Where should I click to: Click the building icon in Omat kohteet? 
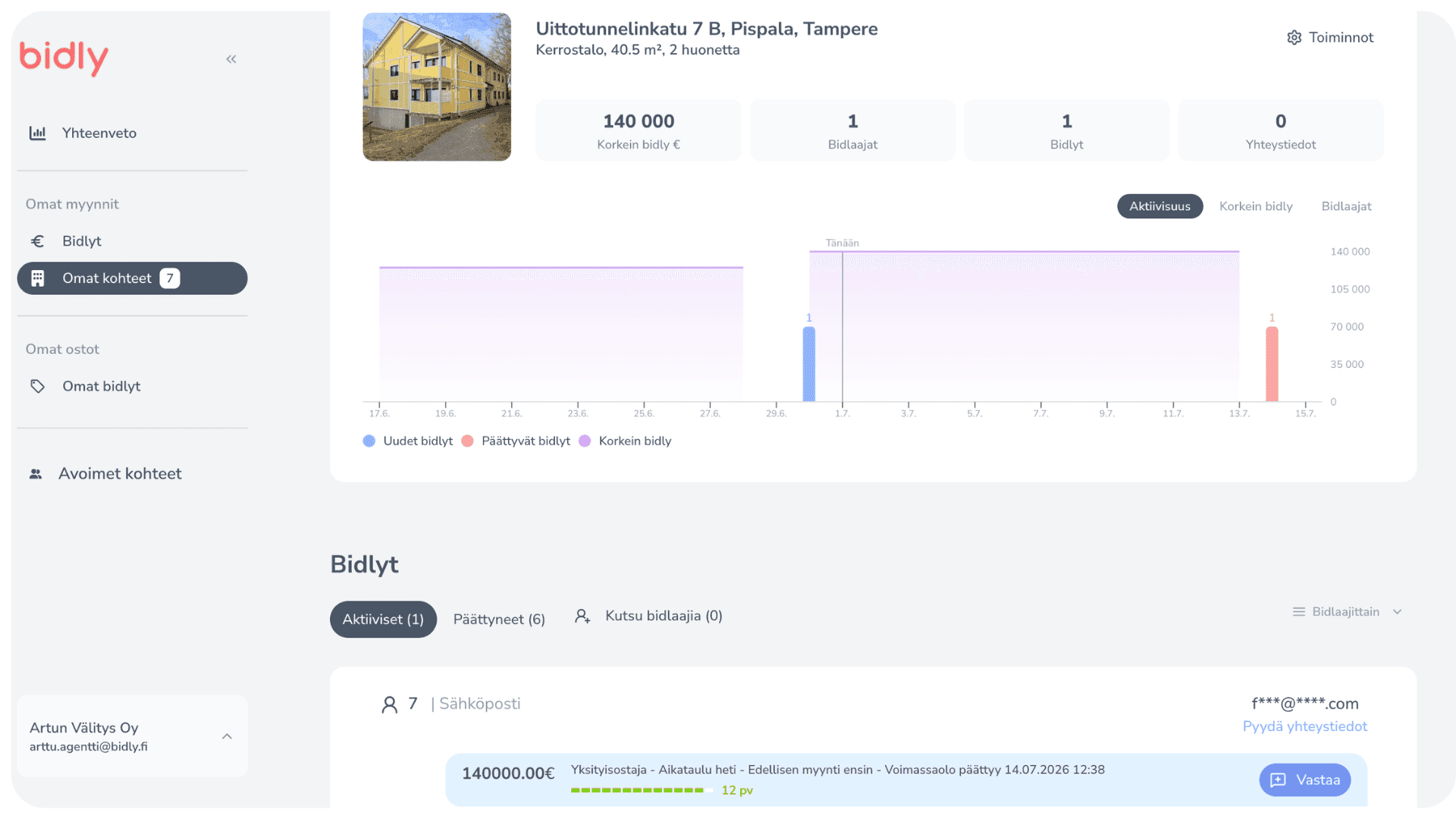(x=37, y=278)
